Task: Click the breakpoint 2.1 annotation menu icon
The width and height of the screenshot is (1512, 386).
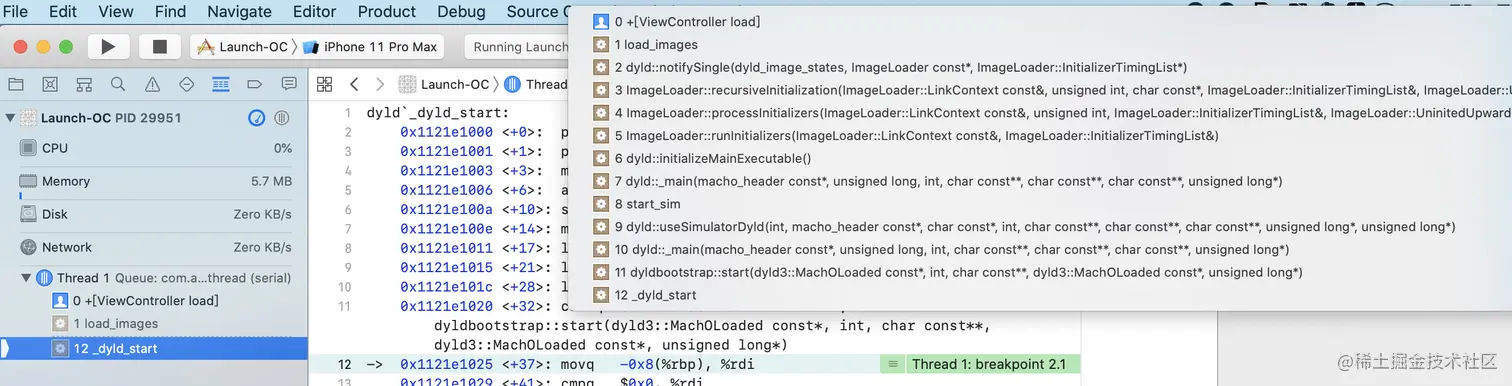Action: pos(893,365)
